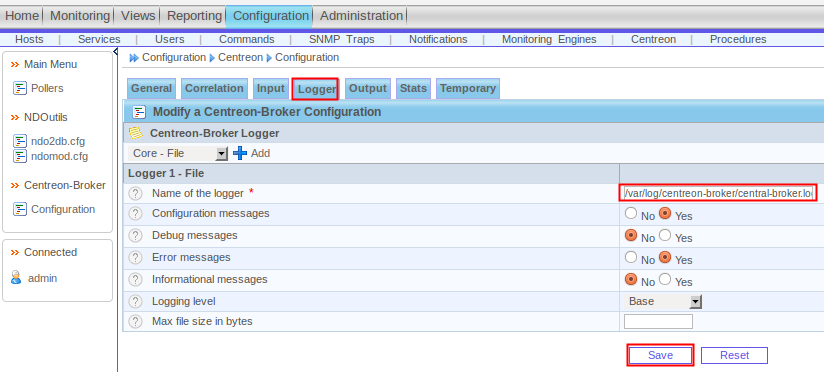
Task: Open the Pollers link in Main Menu
Action: click(x=47, y=88)
